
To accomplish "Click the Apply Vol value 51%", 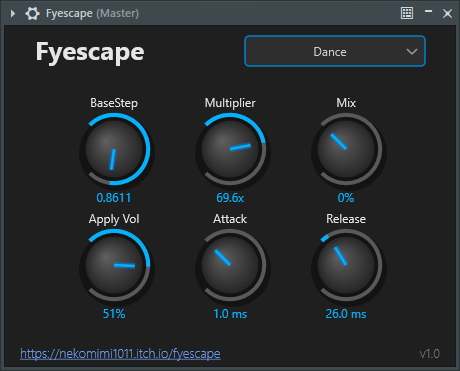I will 114,314.
